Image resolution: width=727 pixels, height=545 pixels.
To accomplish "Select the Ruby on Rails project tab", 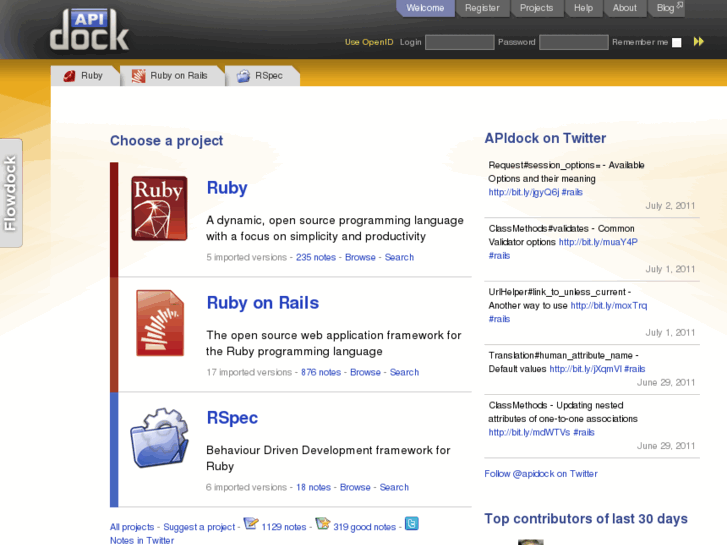I will click(x=172, y=76).
